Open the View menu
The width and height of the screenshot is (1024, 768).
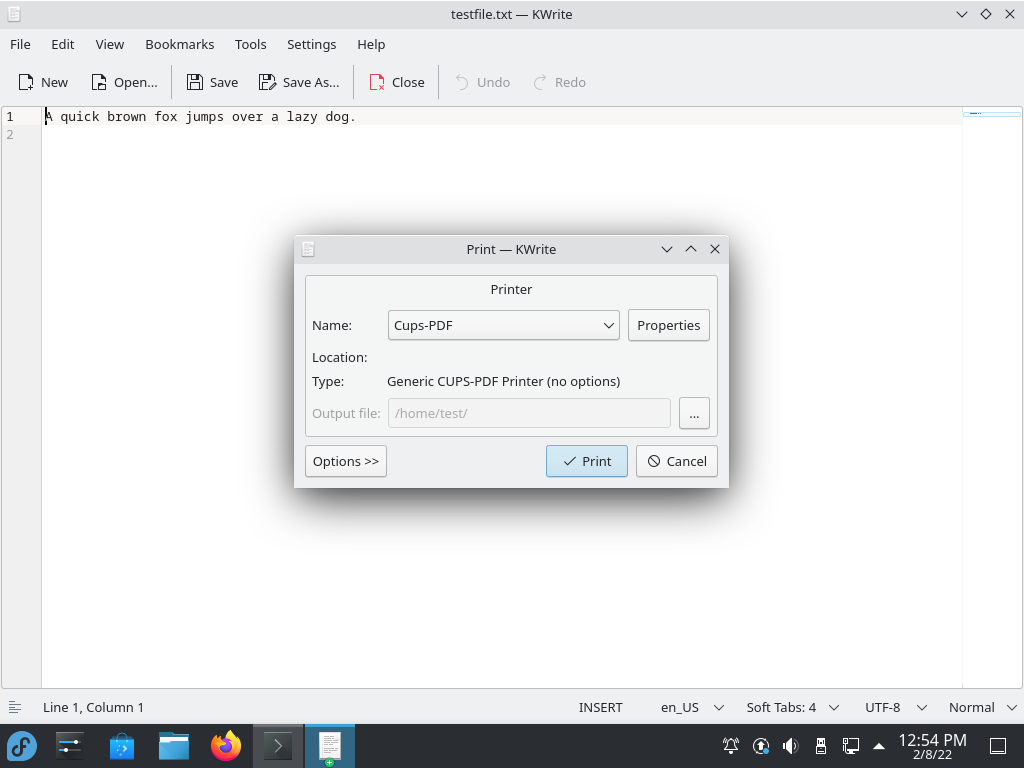tap(110, 44)
